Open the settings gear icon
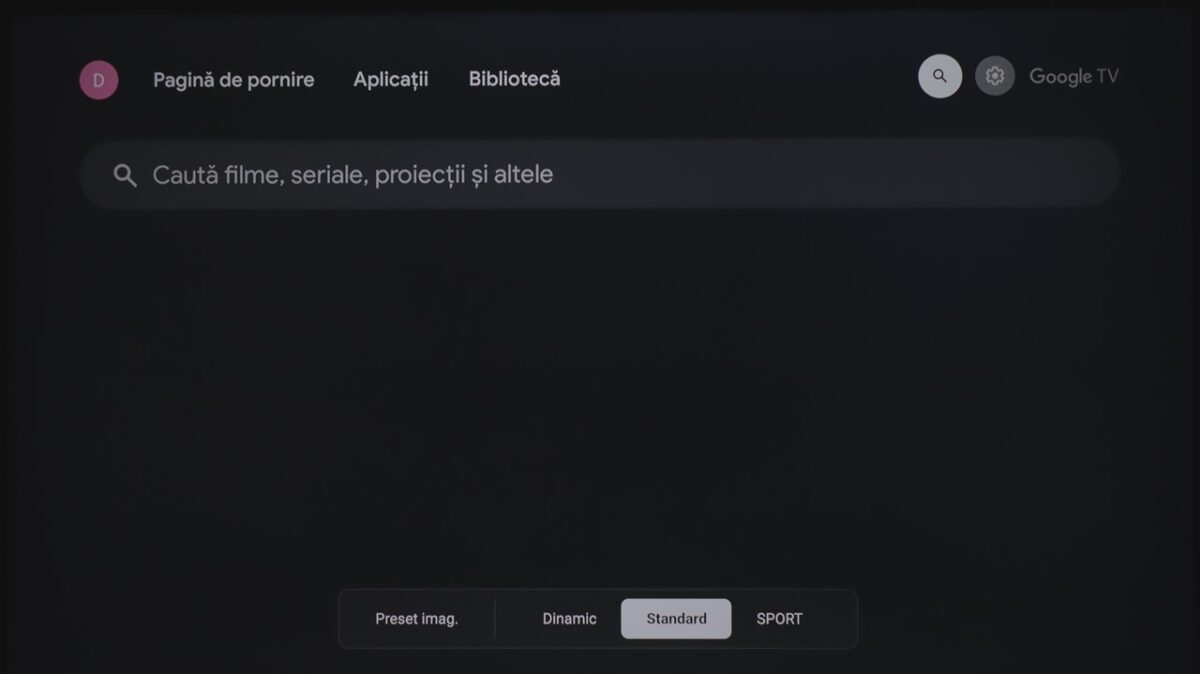The width and height of the screenshot is (1200, 674). (994, 76)
